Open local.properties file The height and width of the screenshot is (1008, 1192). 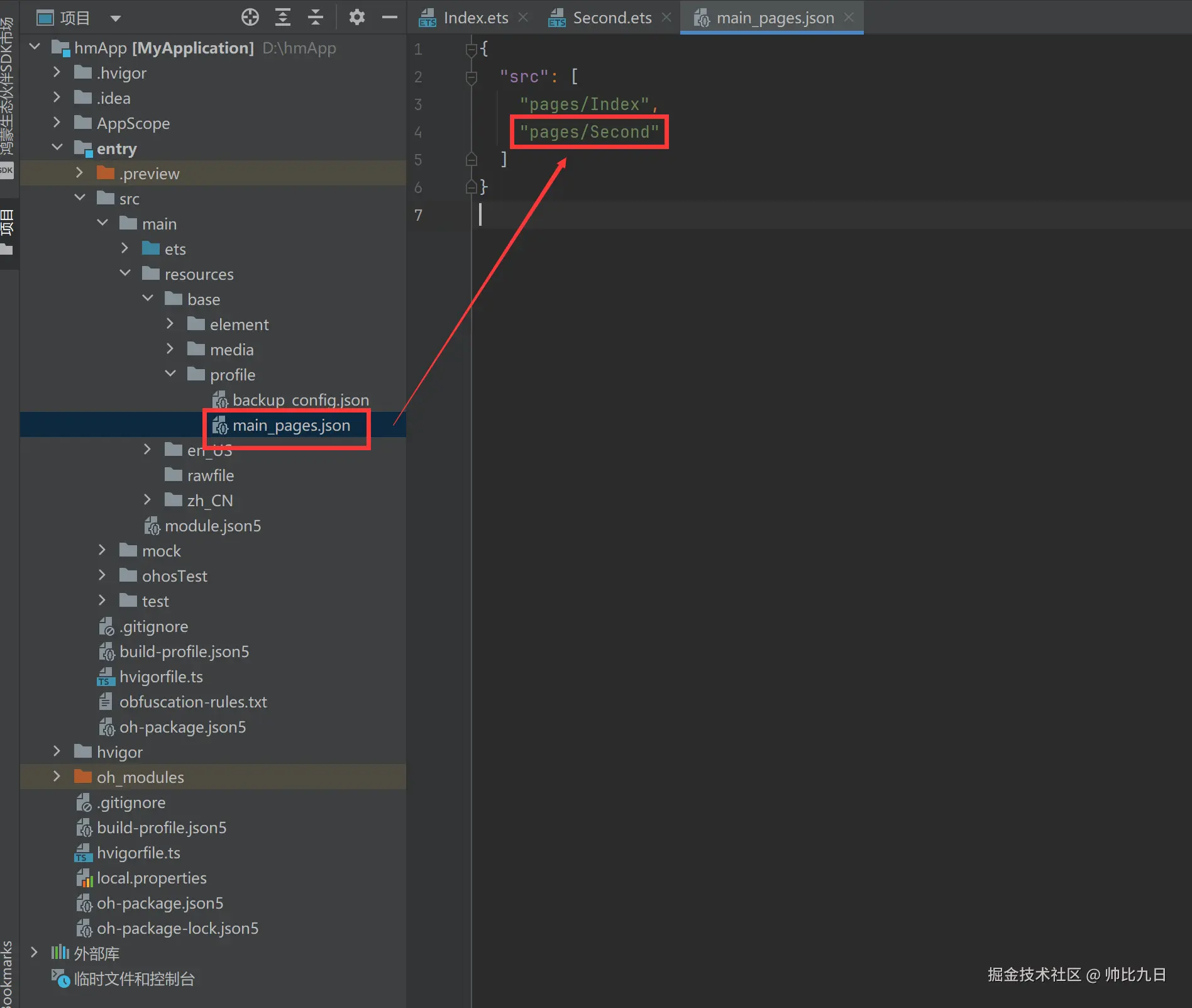click(152, 878)
